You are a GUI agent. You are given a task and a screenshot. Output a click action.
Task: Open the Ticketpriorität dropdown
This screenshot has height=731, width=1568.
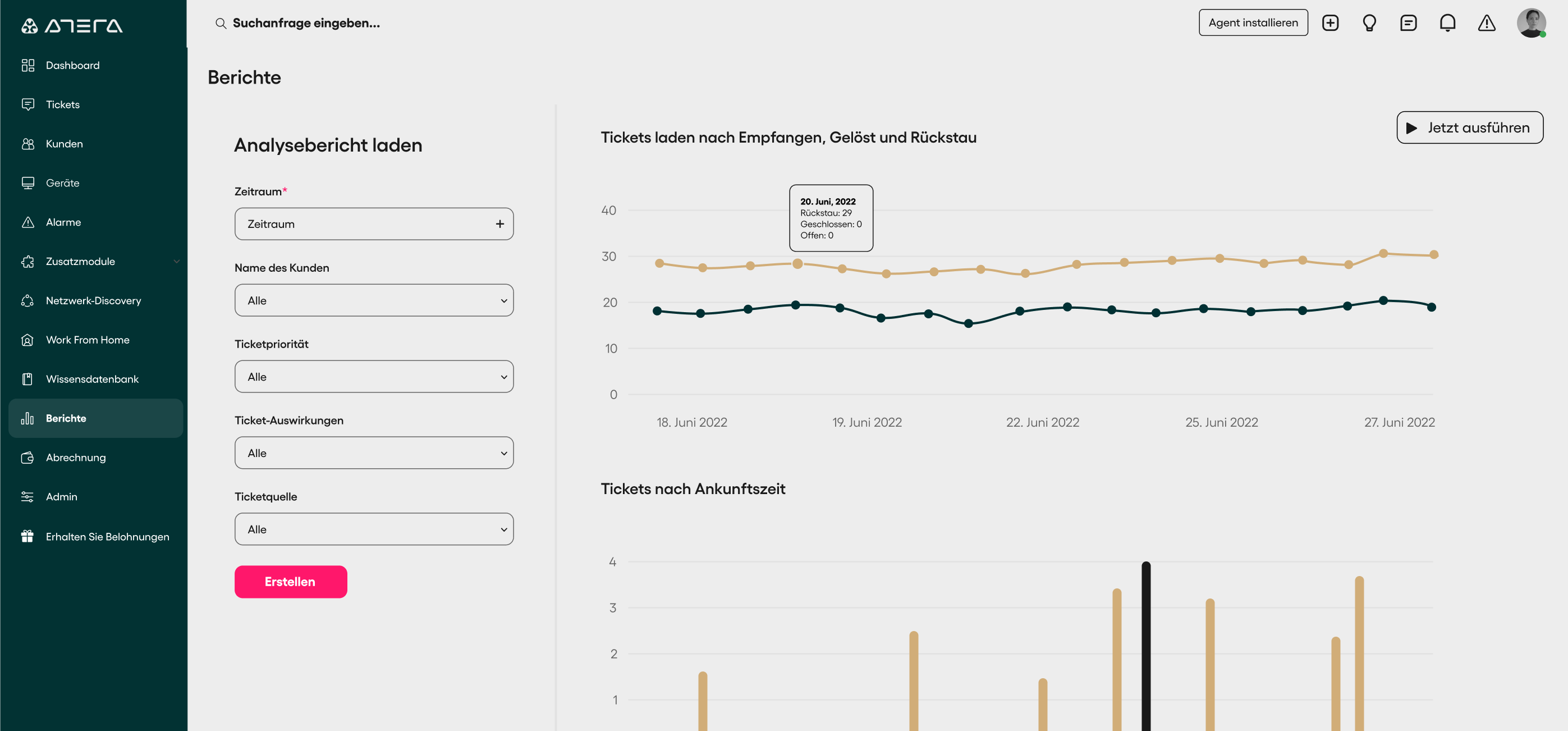coord(374,377)
